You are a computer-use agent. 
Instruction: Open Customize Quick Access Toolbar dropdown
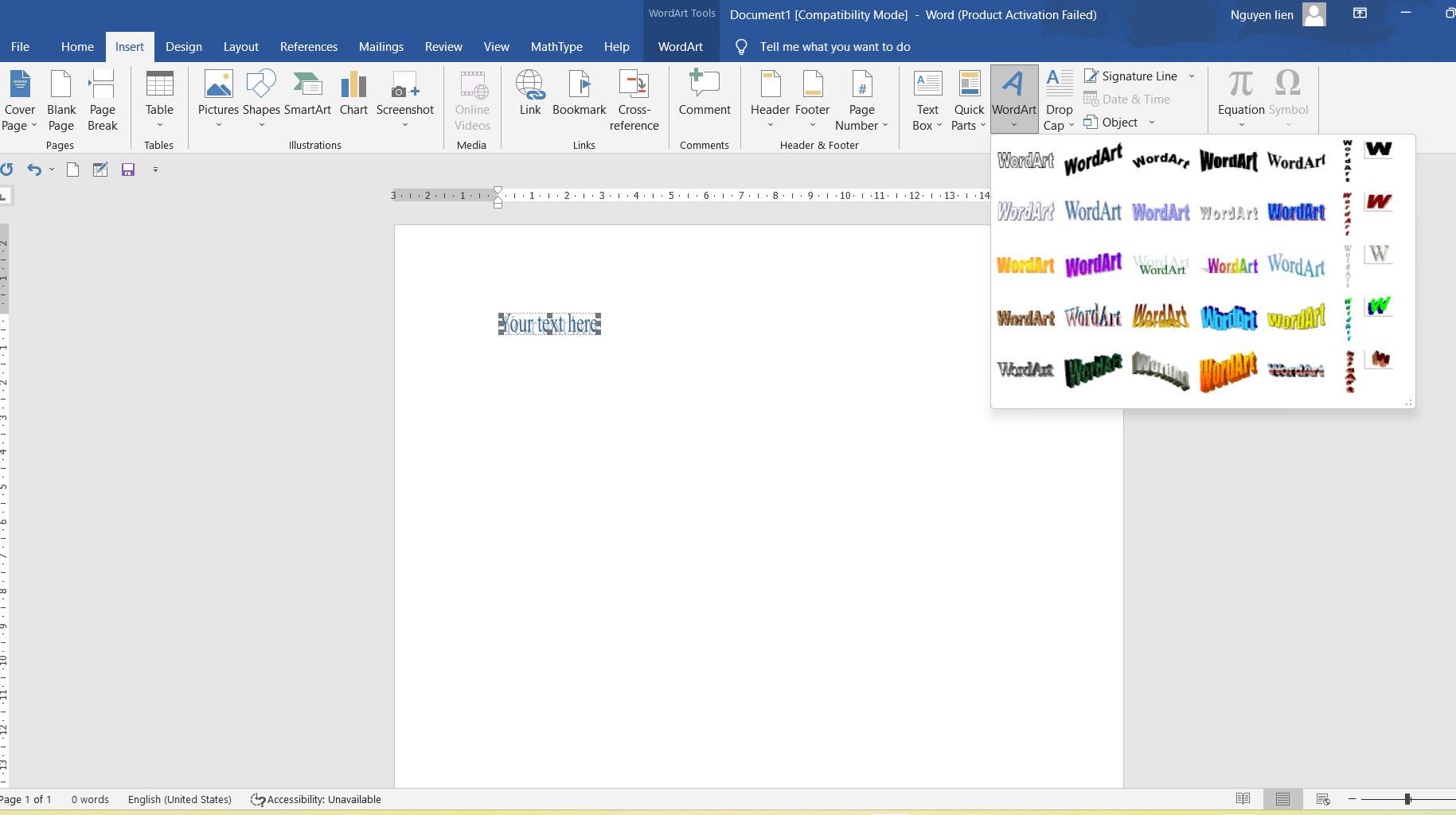coord(155,170)
